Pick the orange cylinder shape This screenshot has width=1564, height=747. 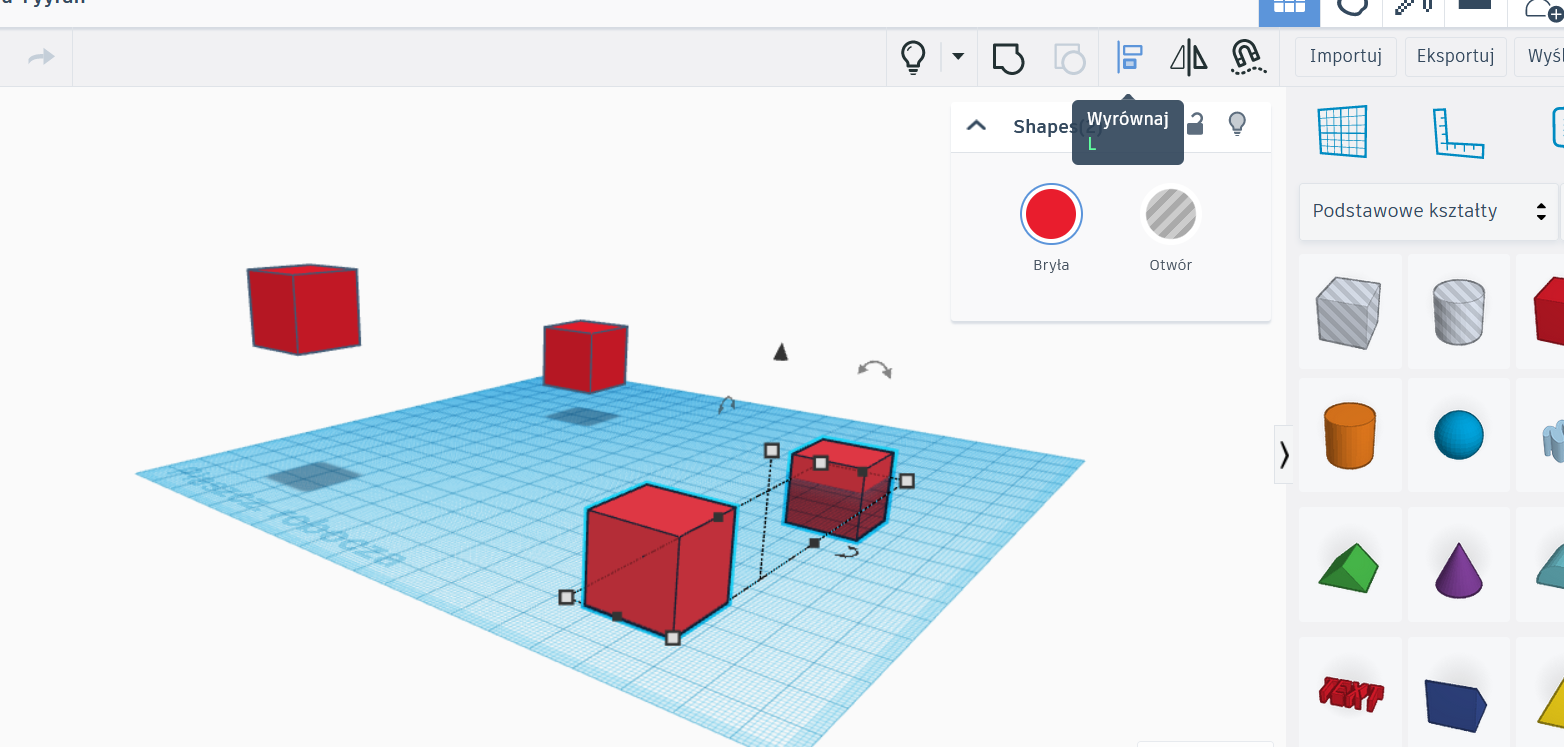(x=1349, y=435)
